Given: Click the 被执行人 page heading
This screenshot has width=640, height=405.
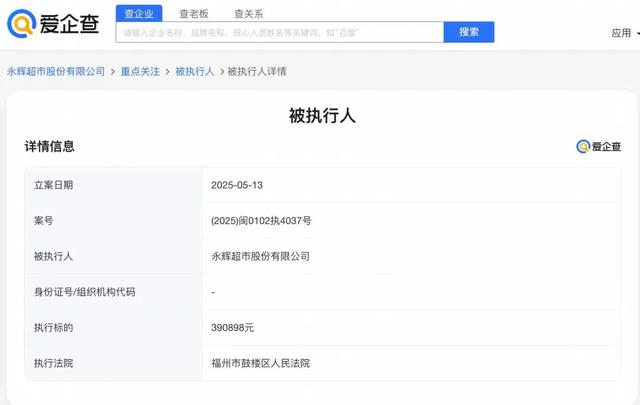Looking at the screenshot, I should (x=322, y=116).
